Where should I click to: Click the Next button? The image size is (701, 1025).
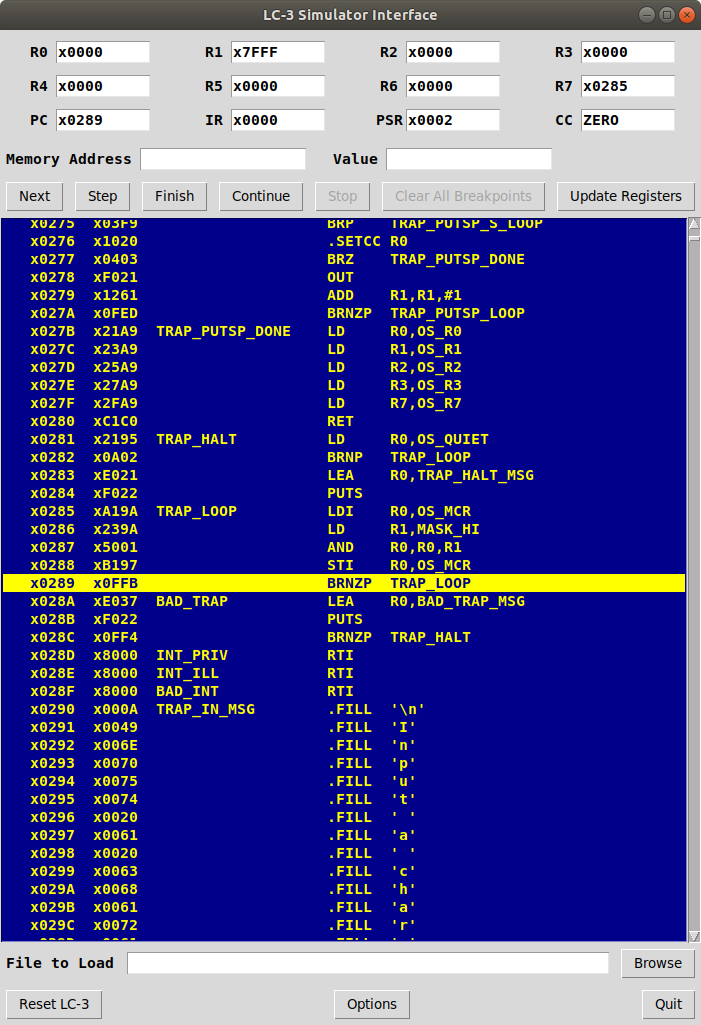pos(34,196)
